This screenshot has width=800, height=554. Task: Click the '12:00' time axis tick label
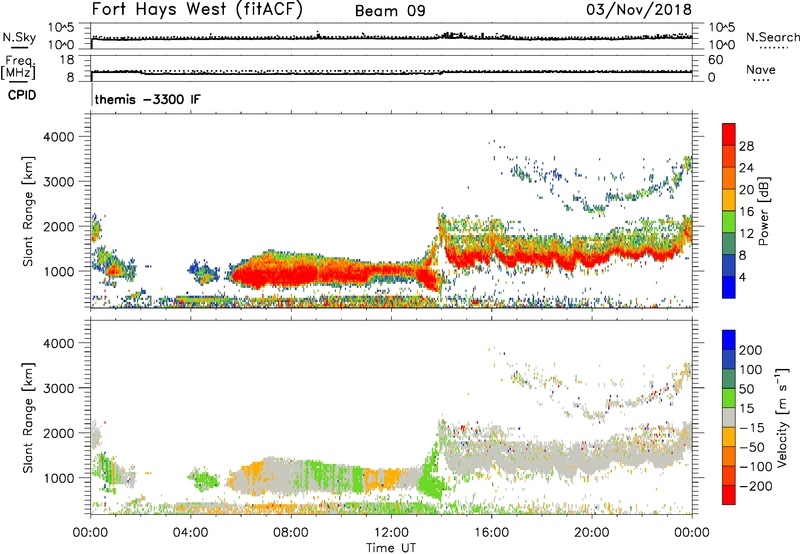click(x=391, y=533)
